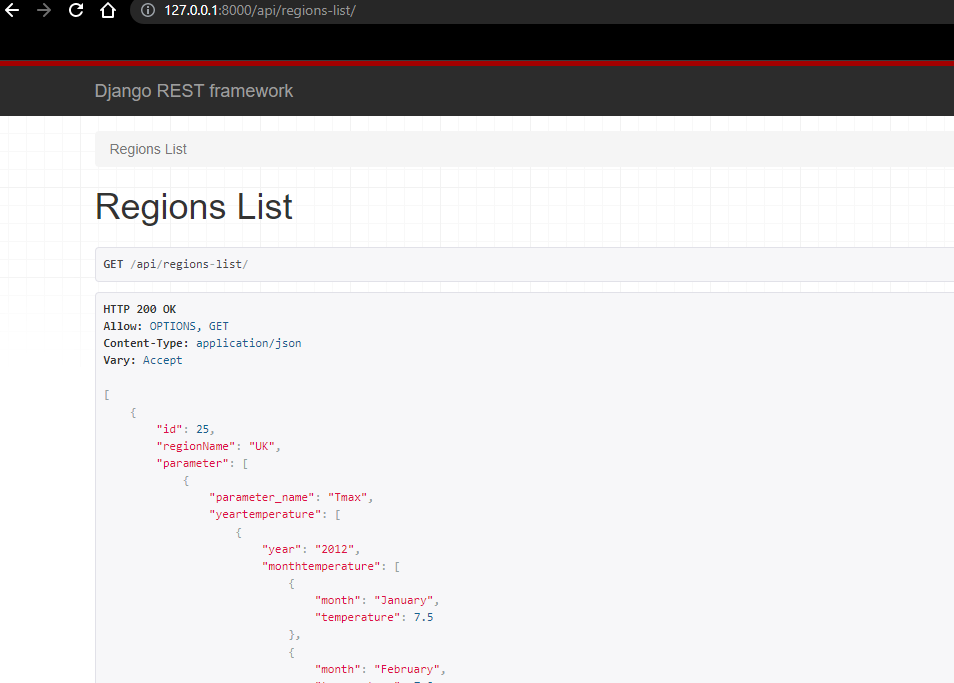Click the Regions List breadcrumb entry
954x683 pixels.
coord(147,148)
